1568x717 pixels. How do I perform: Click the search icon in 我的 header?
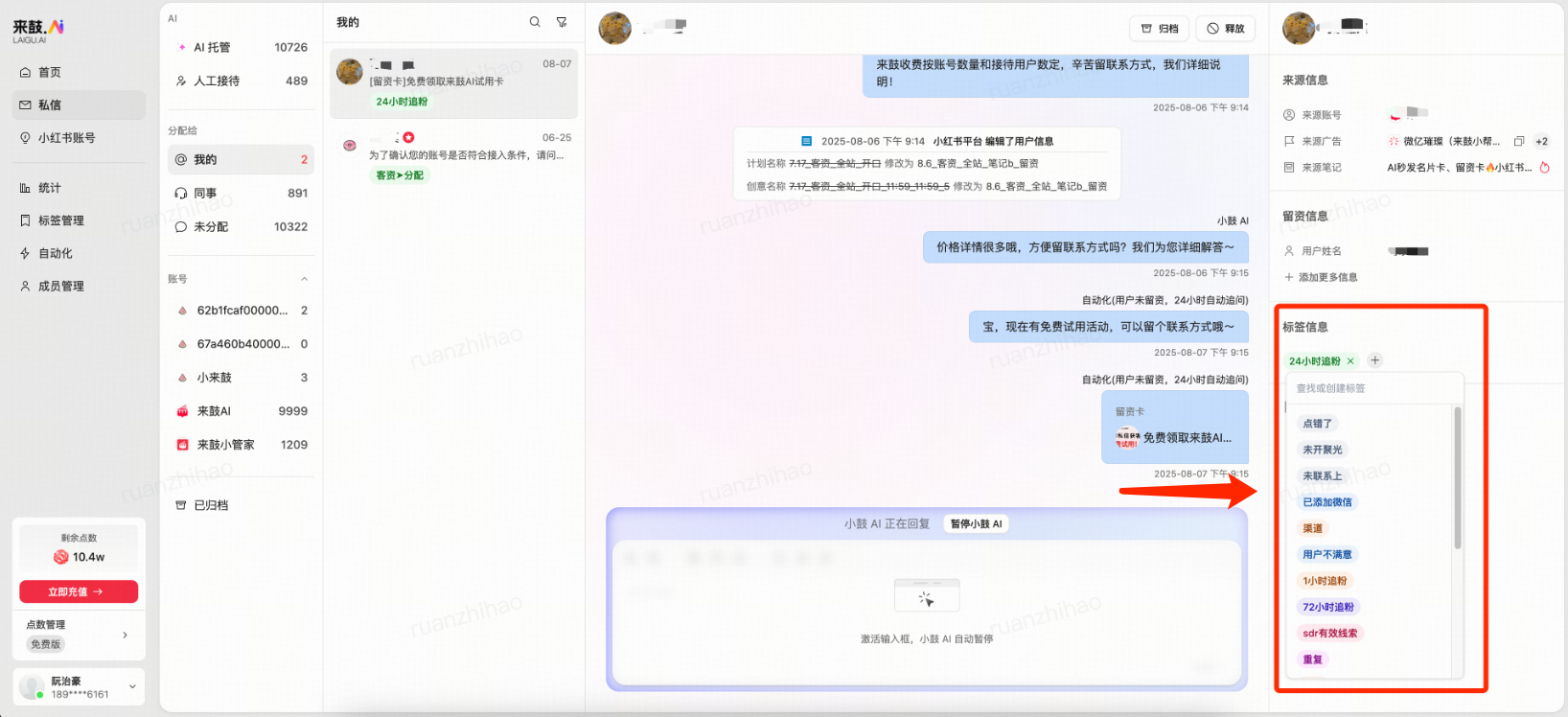coord(535,22)
